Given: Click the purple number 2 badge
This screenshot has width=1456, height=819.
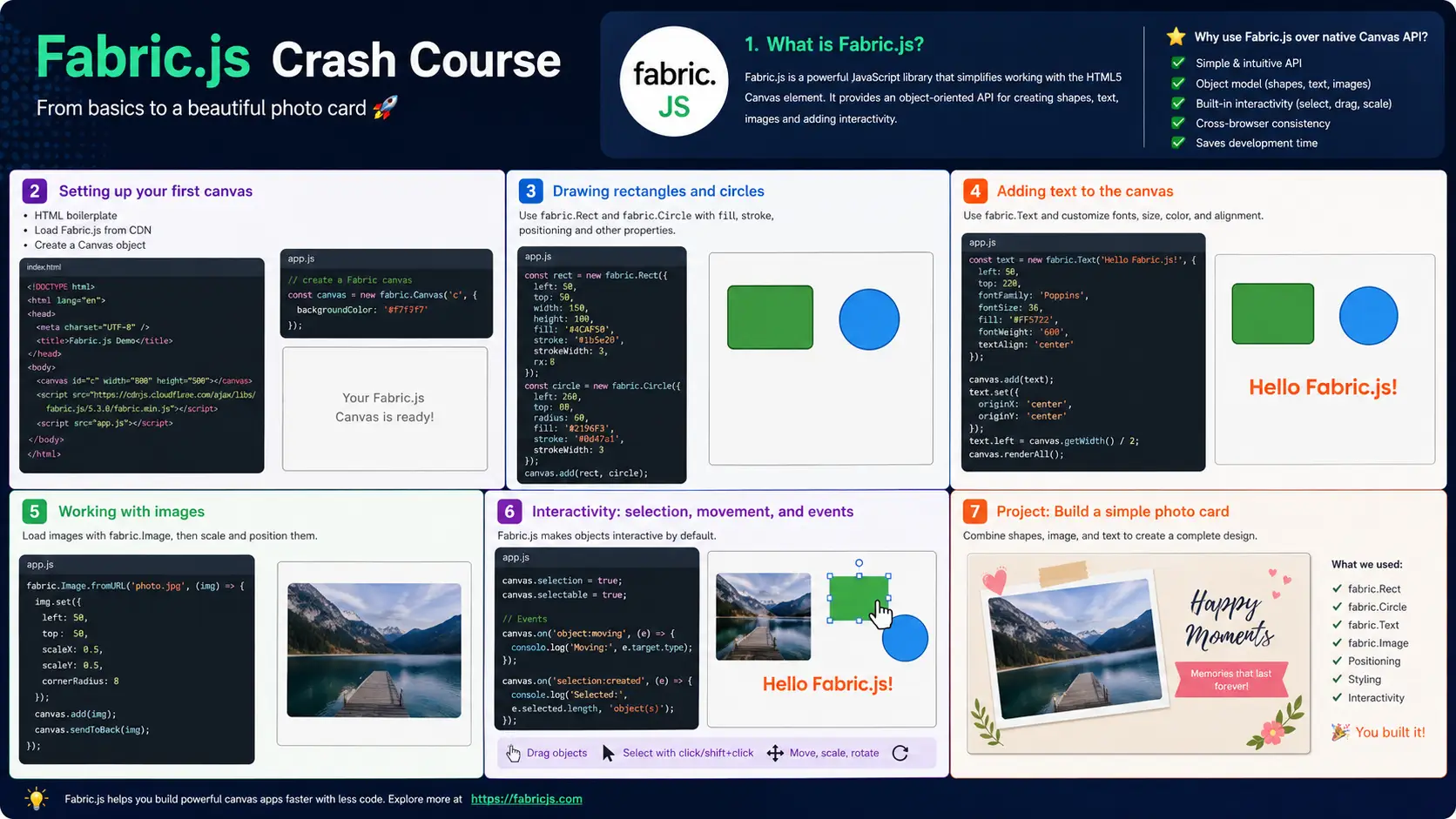Looking at the screenshot, I should pyautogui.click(x=34, y=191).
